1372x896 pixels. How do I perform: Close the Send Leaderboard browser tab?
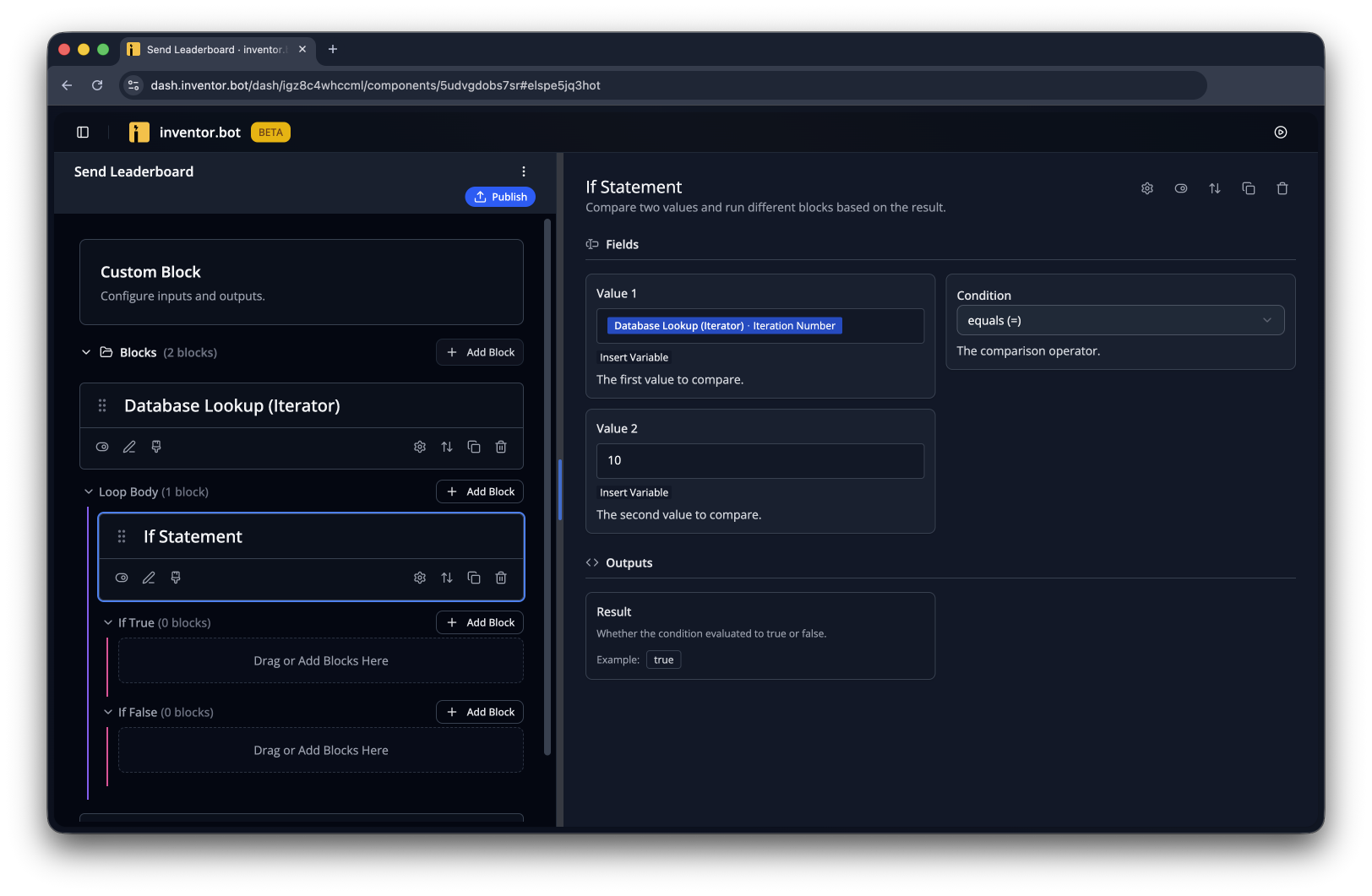(302, 50)
